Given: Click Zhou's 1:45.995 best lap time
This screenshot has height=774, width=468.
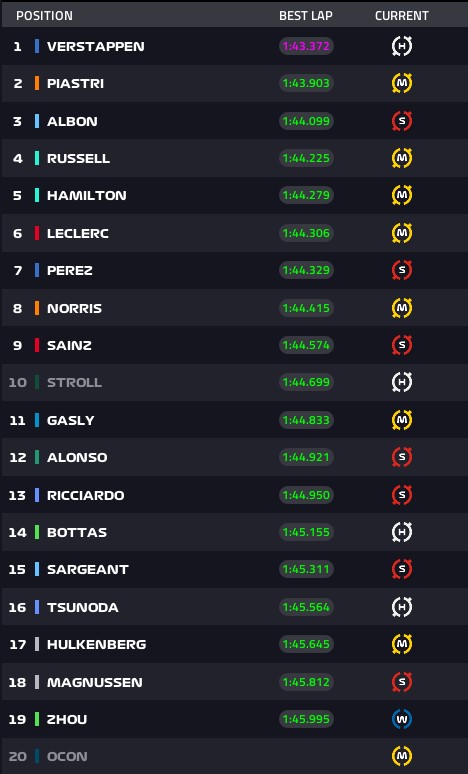Looking at the screenshot, I should click(x=306, y=719).
